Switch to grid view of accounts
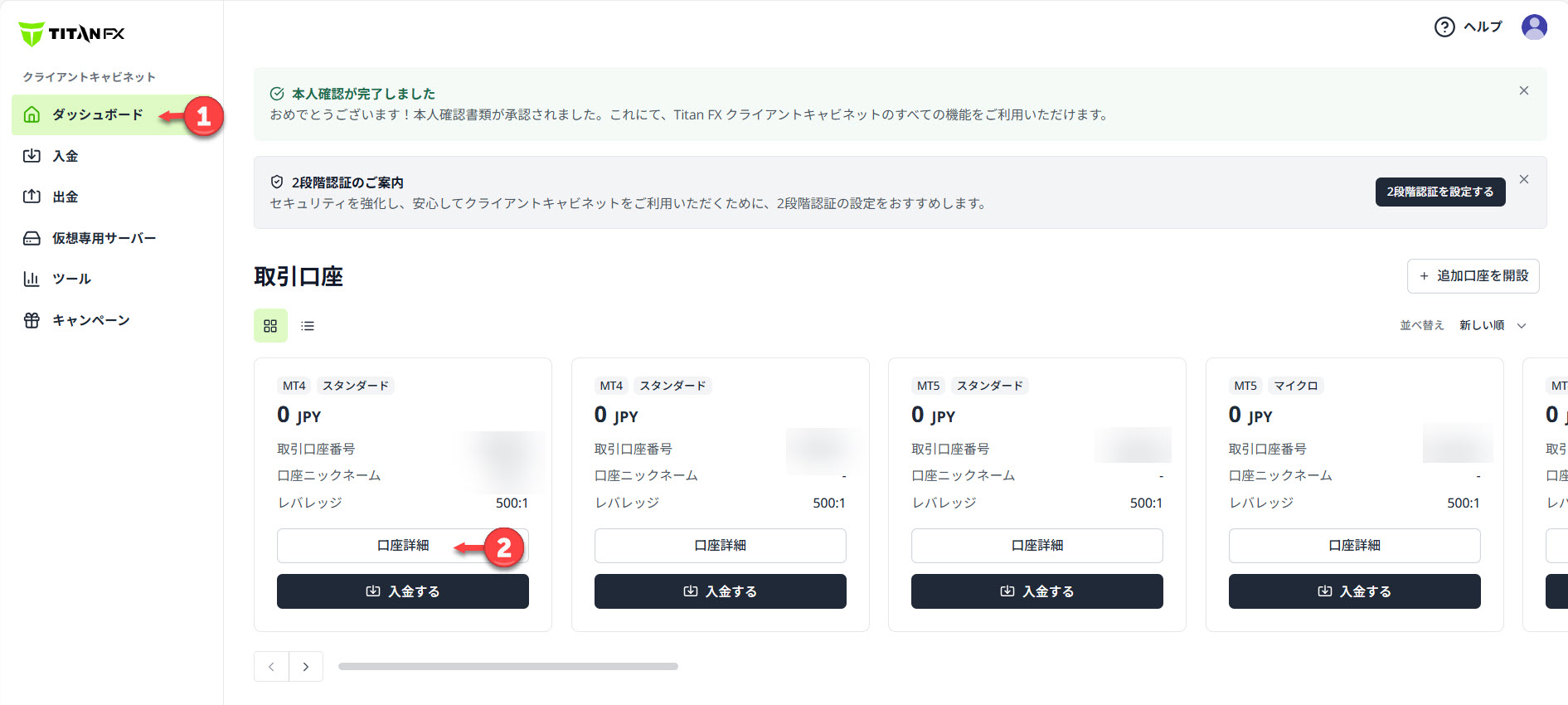1568x705 pixels. pyautogui.click(x=270, y=326)
